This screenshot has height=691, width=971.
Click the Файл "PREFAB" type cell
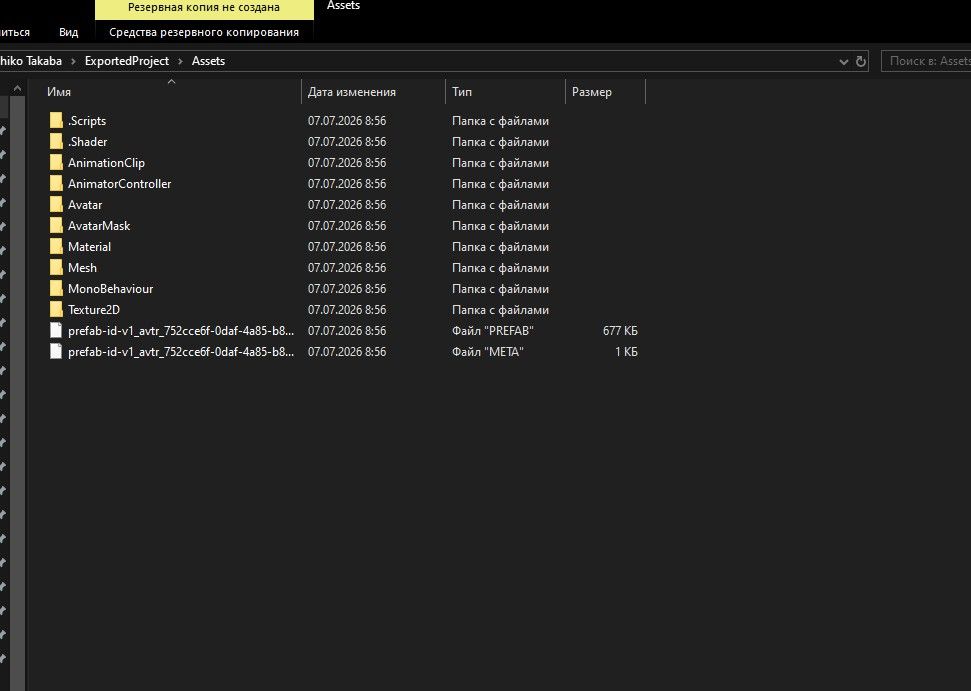(493, 331)
